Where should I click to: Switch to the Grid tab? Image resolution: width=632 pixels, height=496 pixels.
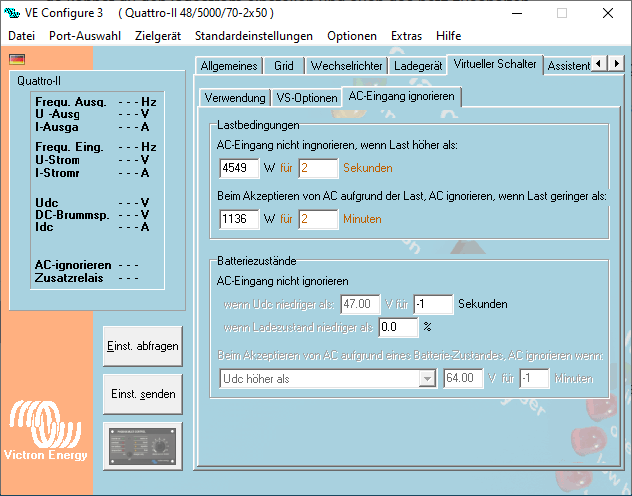click(x=284, y=66)
